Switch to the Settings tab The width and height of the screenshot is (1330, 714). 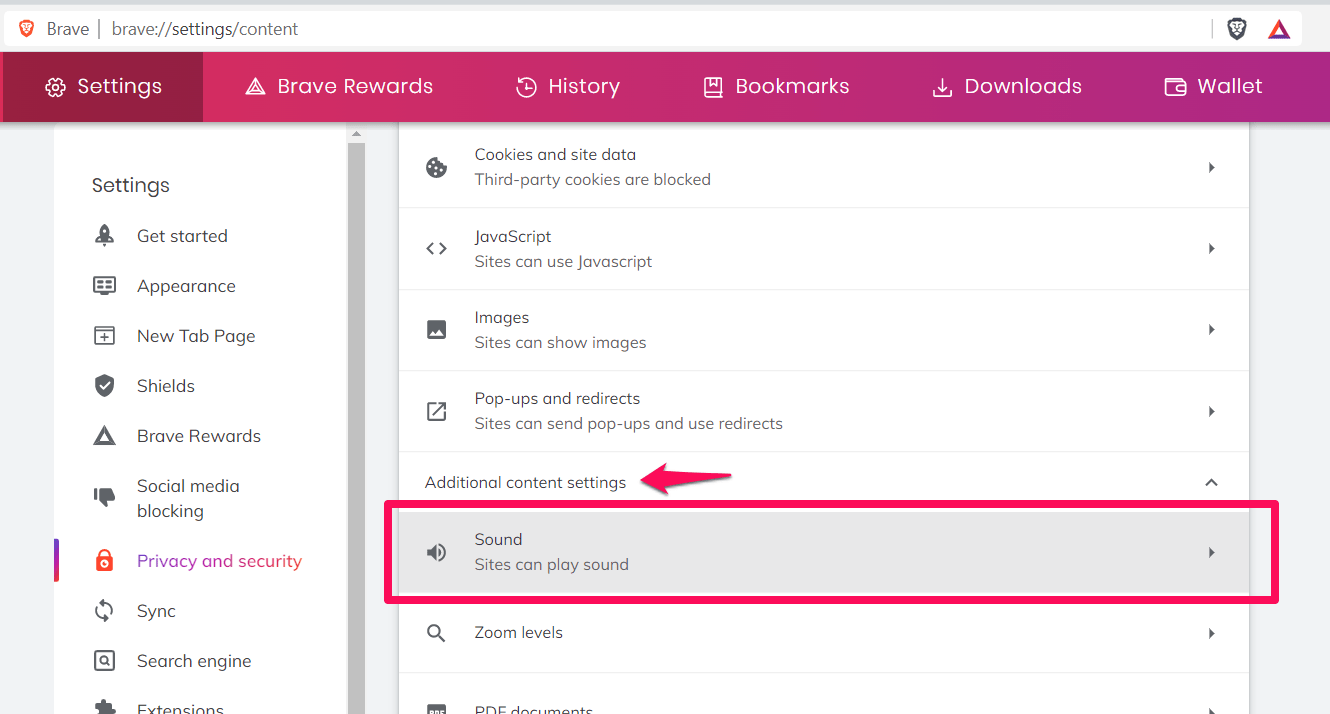(103, 87)
